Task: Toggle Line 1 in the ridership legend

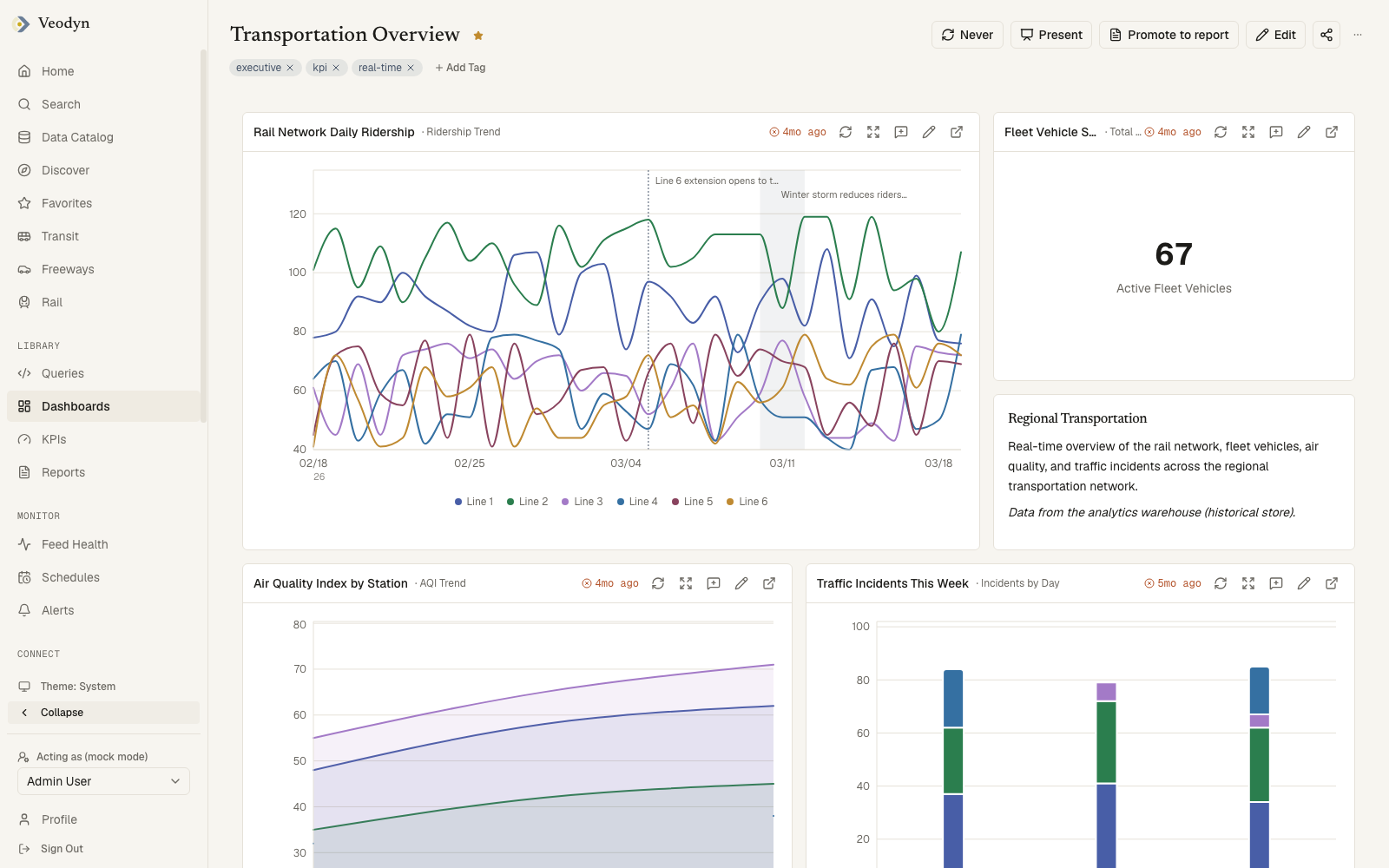Action: point(474,502)
